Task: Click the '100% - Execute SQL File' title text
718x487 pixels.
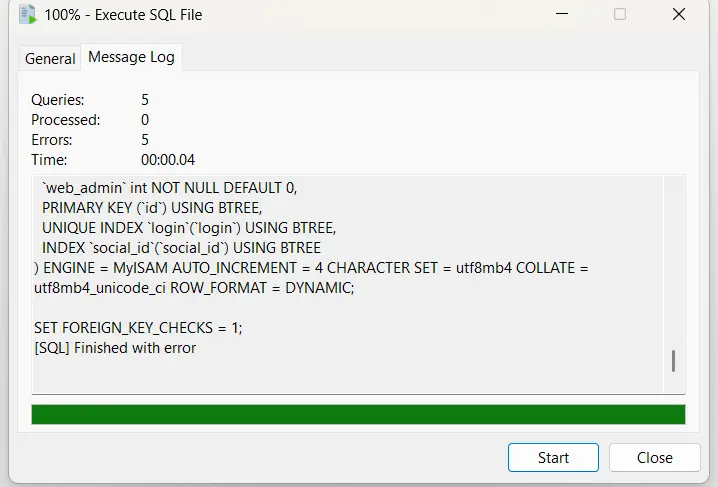Action: (x=122, y=15)
